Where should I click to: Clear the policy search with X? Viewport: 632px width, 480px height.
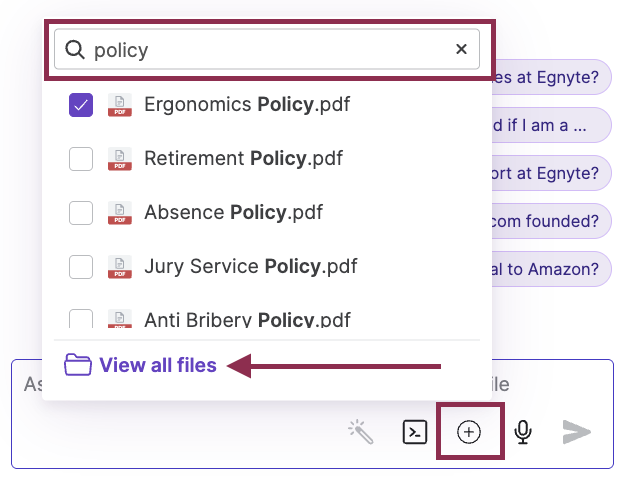pos(461,49)
